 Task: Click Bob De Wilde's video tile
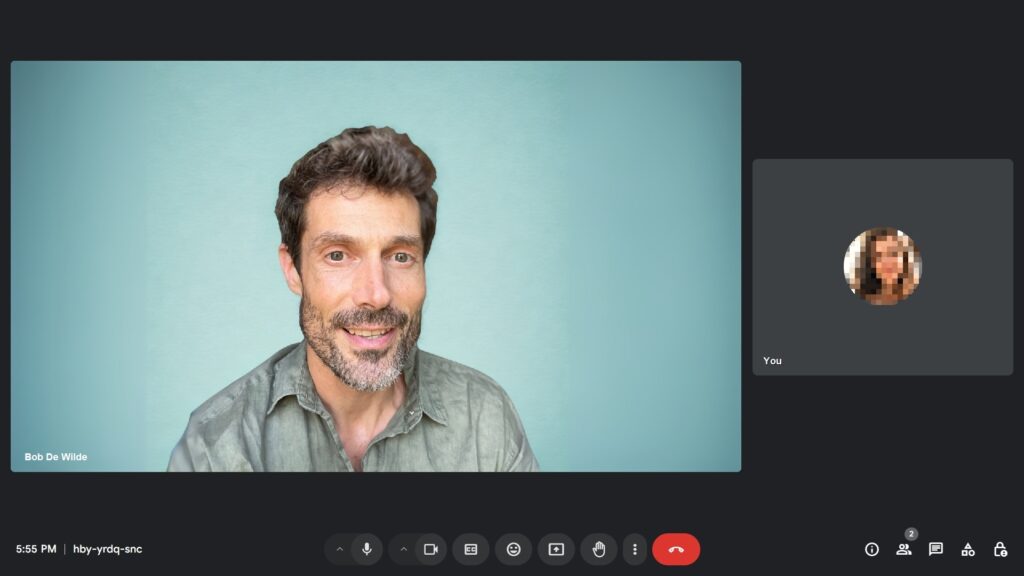point(376,266)
